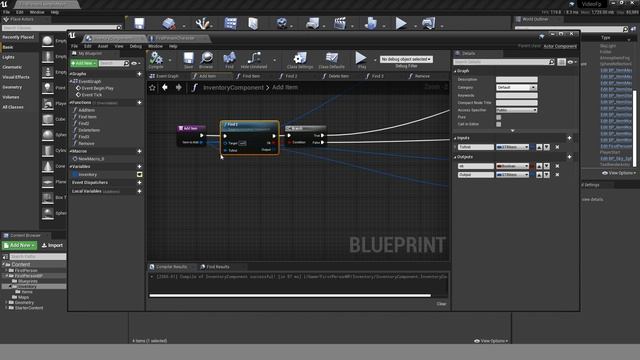Screen dimensions: 640x360
Task: Toggle the Details property matrix button
Action: [561, 62]
